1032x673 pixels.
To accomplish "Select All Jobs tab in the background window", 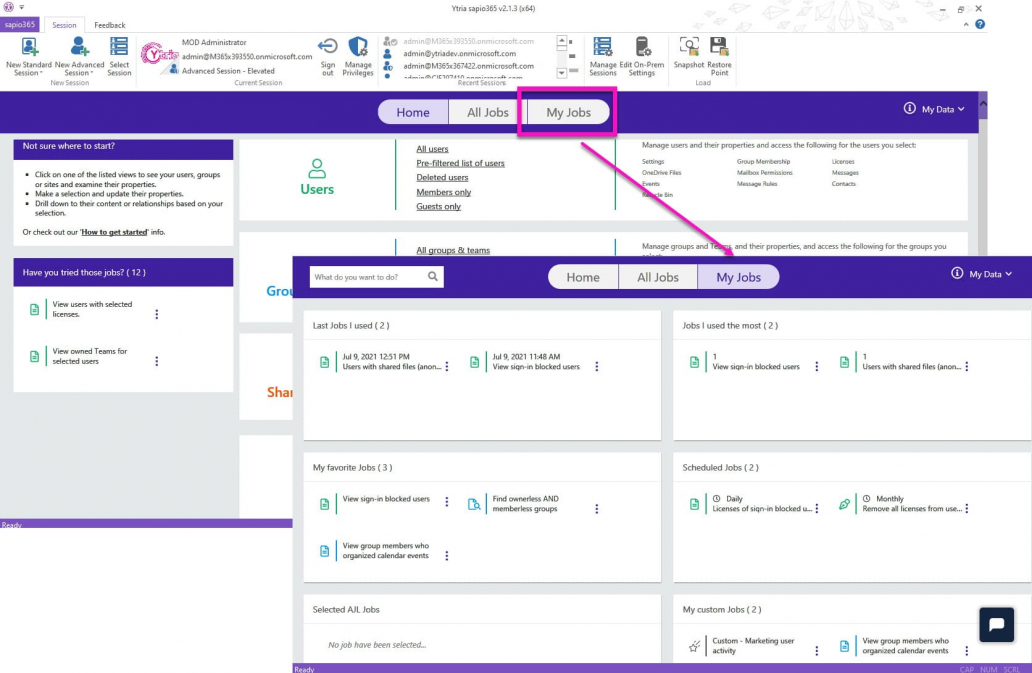I will [488, 112].
